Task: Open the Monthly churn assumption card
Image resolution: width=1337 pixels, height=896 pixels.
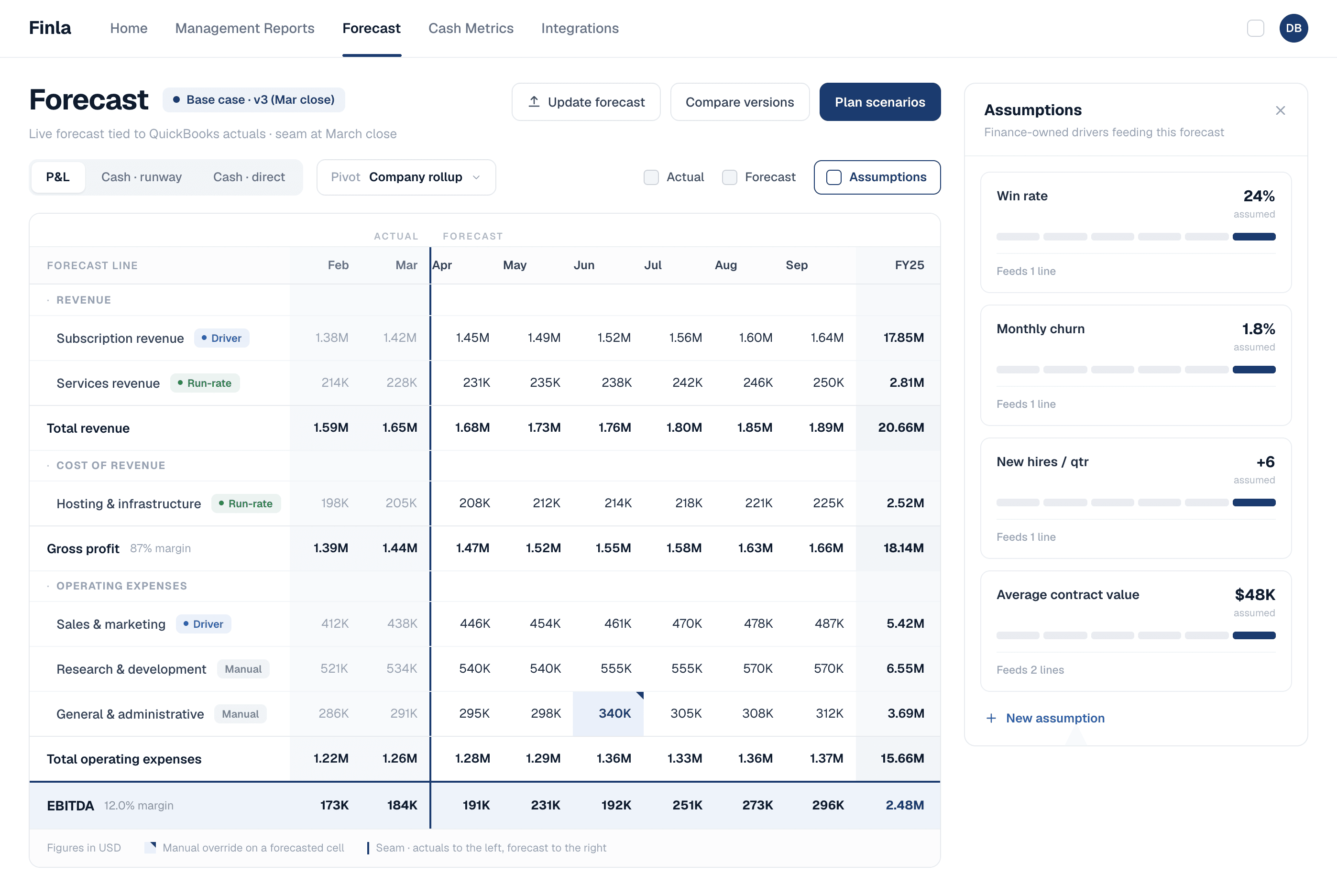Action: [x=1136, y=366]
